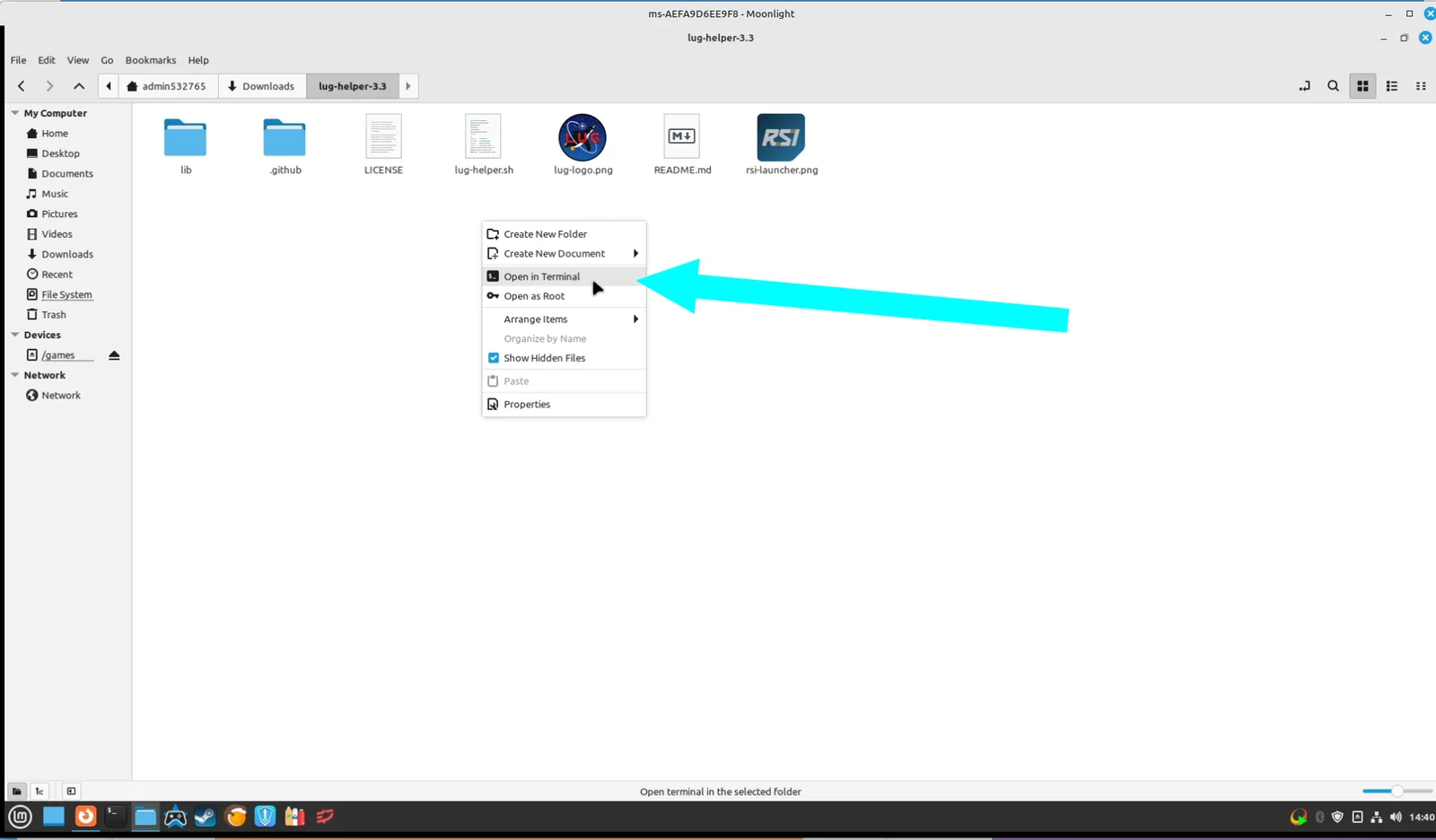This screenshot has height=840, width=1436.
Task: Eject the /games device
Action: coord(114,355)
